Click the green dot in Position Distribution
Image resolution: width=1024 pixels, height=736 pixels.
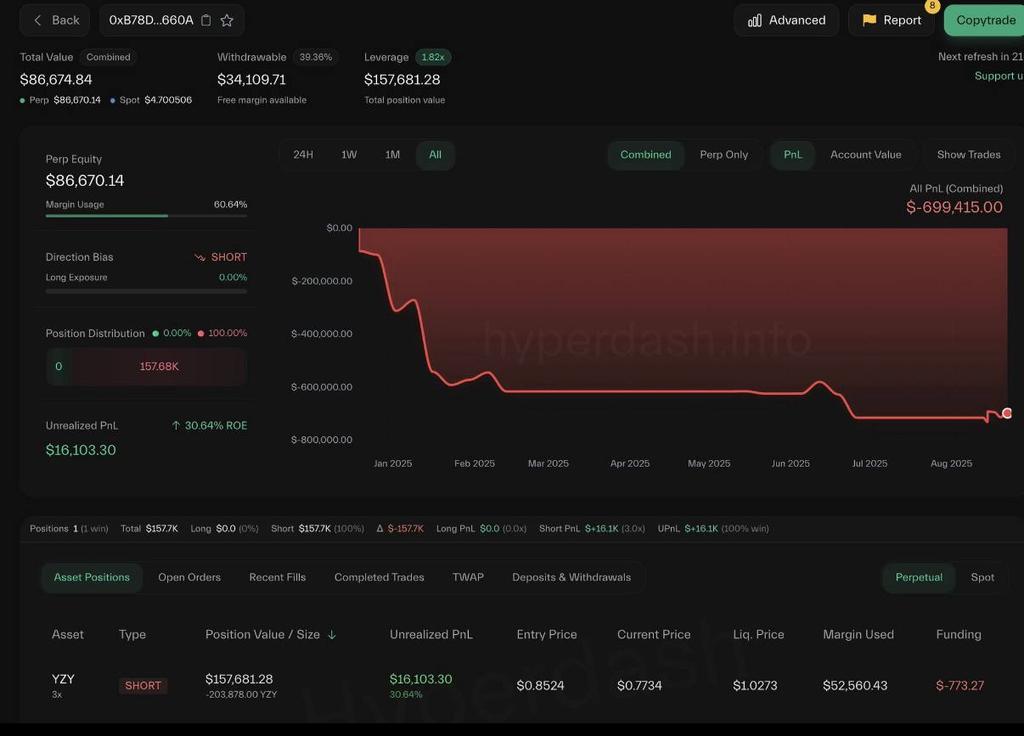click(x=155, y=334)
